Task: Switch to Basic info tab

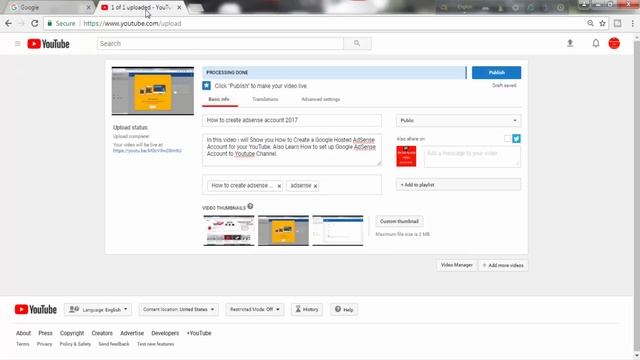Action: pyautogui.click(x=219, y=99)
